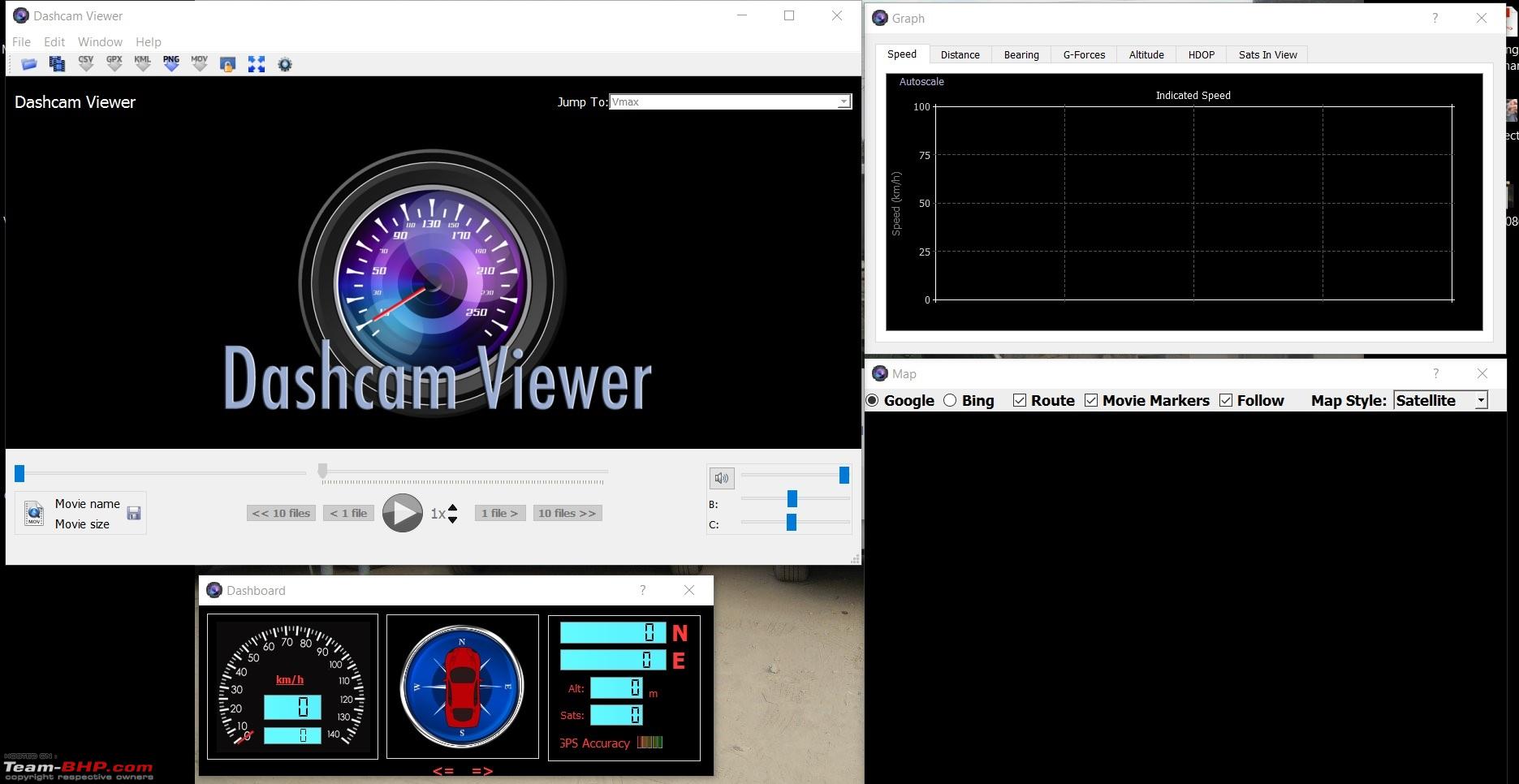The height and width of the screenshot is (784, 1519).
Task: Open the Window menu
Action: [100, 41]
